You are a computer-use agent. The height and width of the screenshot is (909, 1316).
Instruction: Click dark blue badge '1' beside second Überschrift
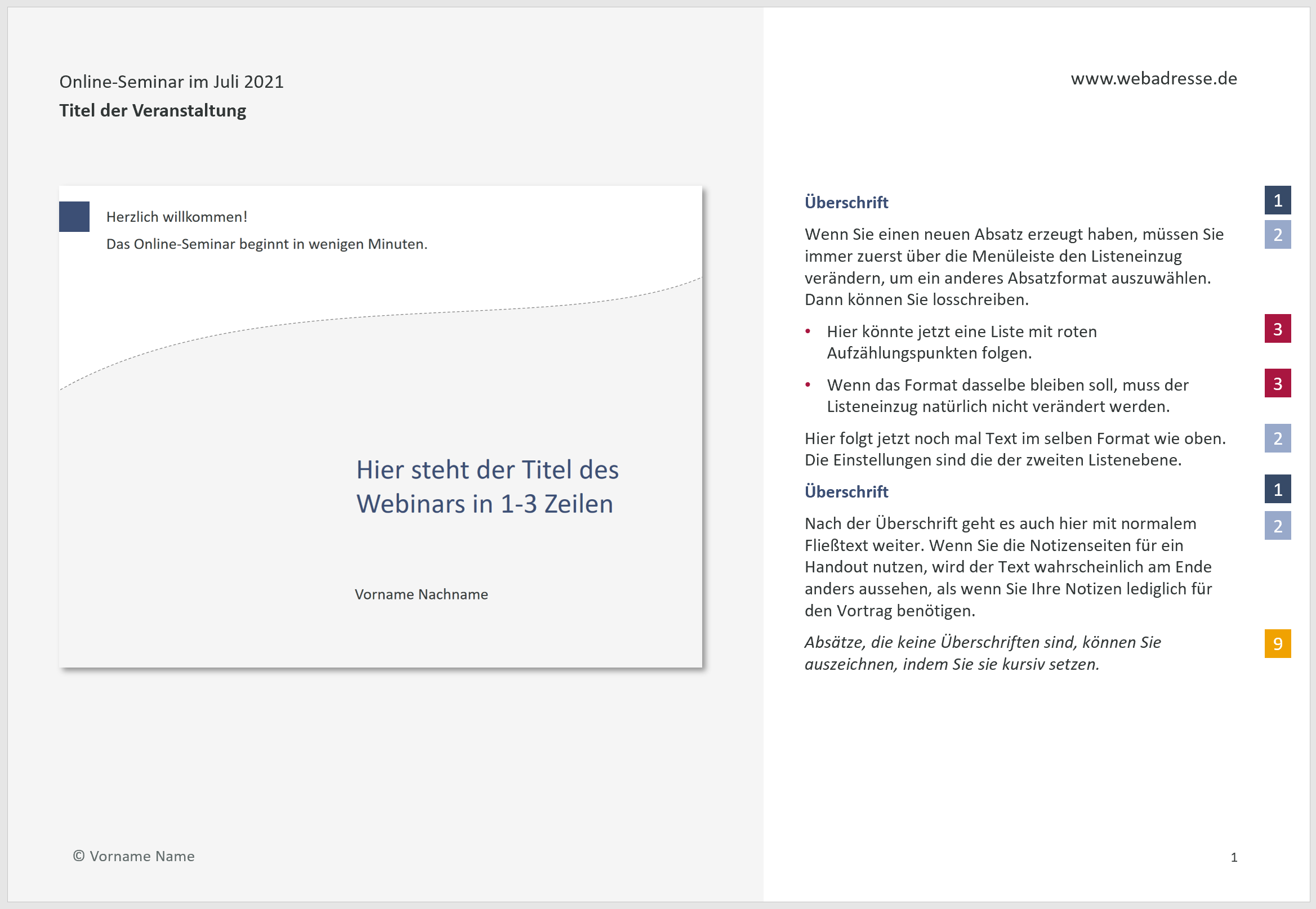[1278, 489]
